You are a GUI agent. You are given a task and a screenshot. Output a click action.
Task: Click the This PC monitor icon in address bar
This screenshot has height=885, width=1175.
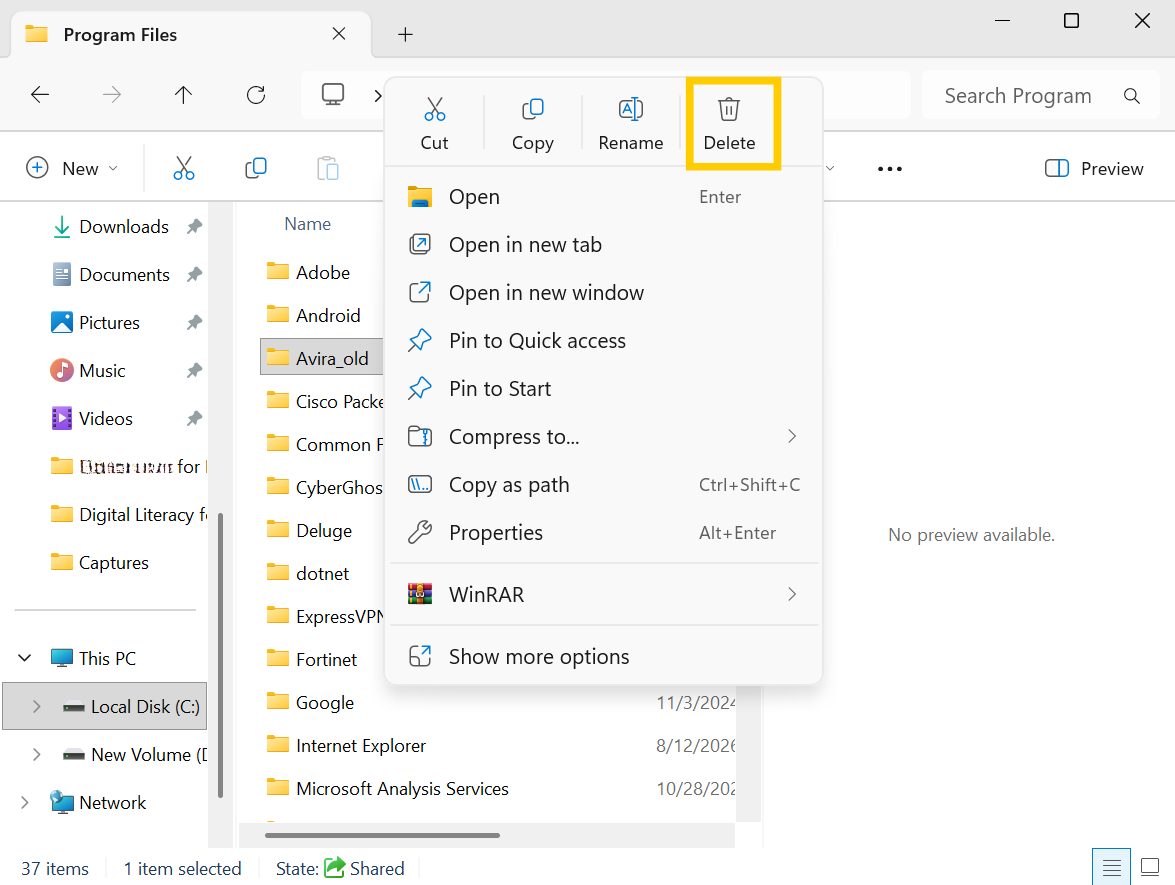[333, 94]
